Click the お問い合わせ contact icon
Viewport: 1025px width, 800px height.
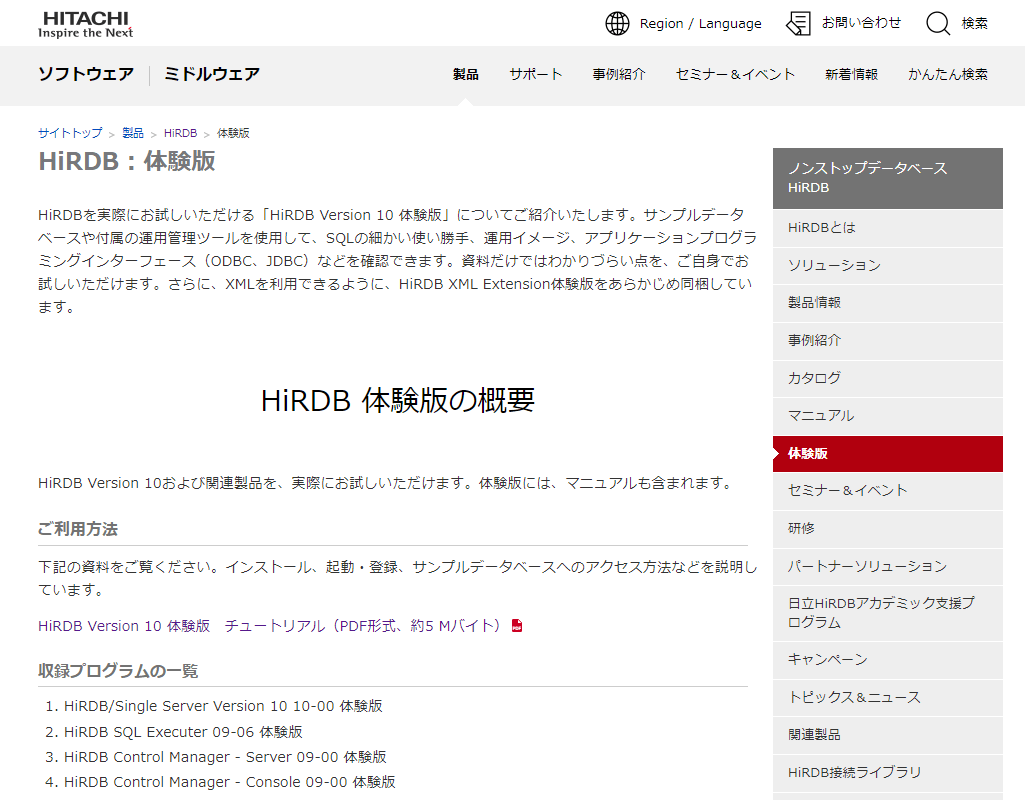coord(798,24)
